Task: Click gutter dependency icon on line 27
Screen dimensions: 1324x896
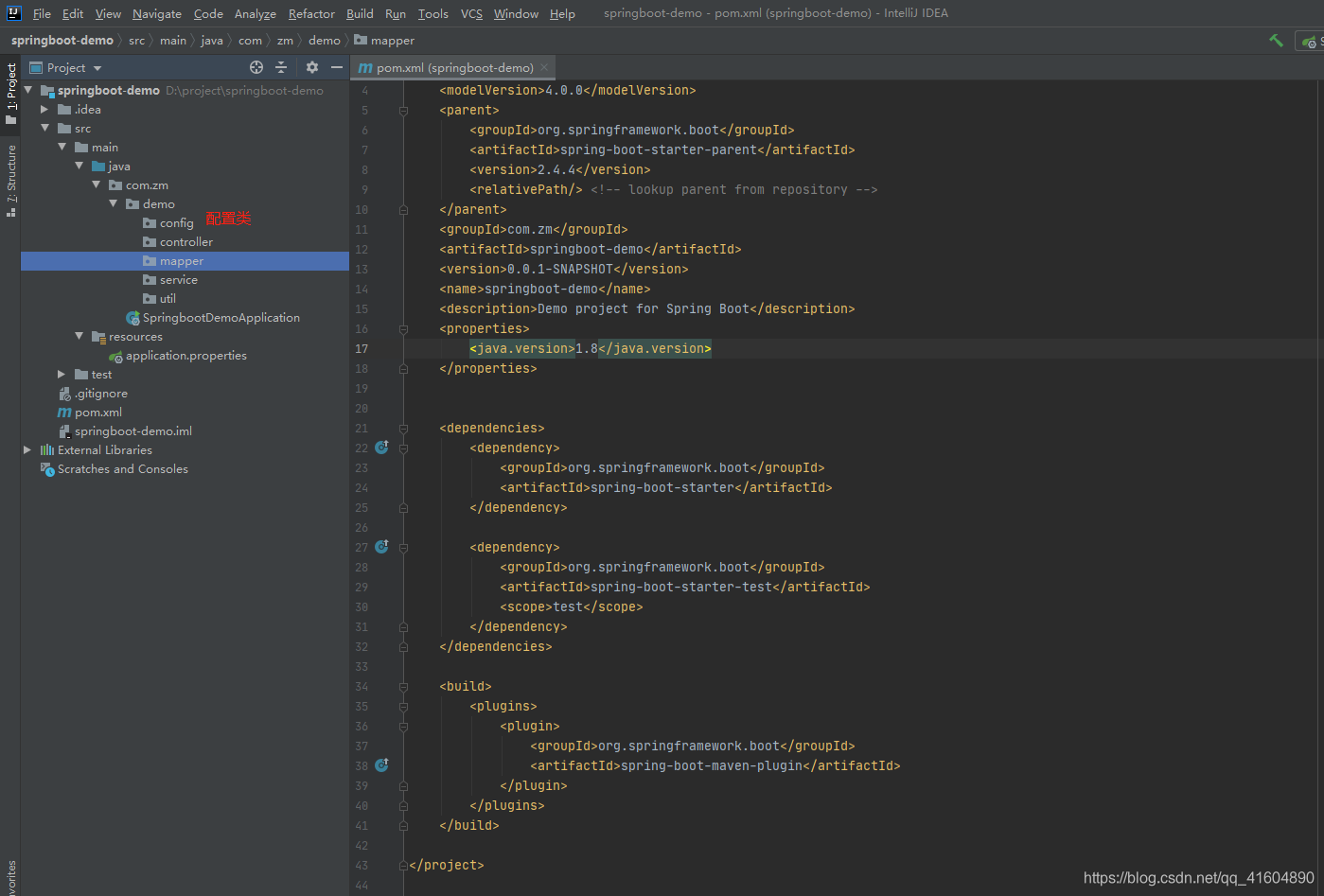Action: [381, 547]
